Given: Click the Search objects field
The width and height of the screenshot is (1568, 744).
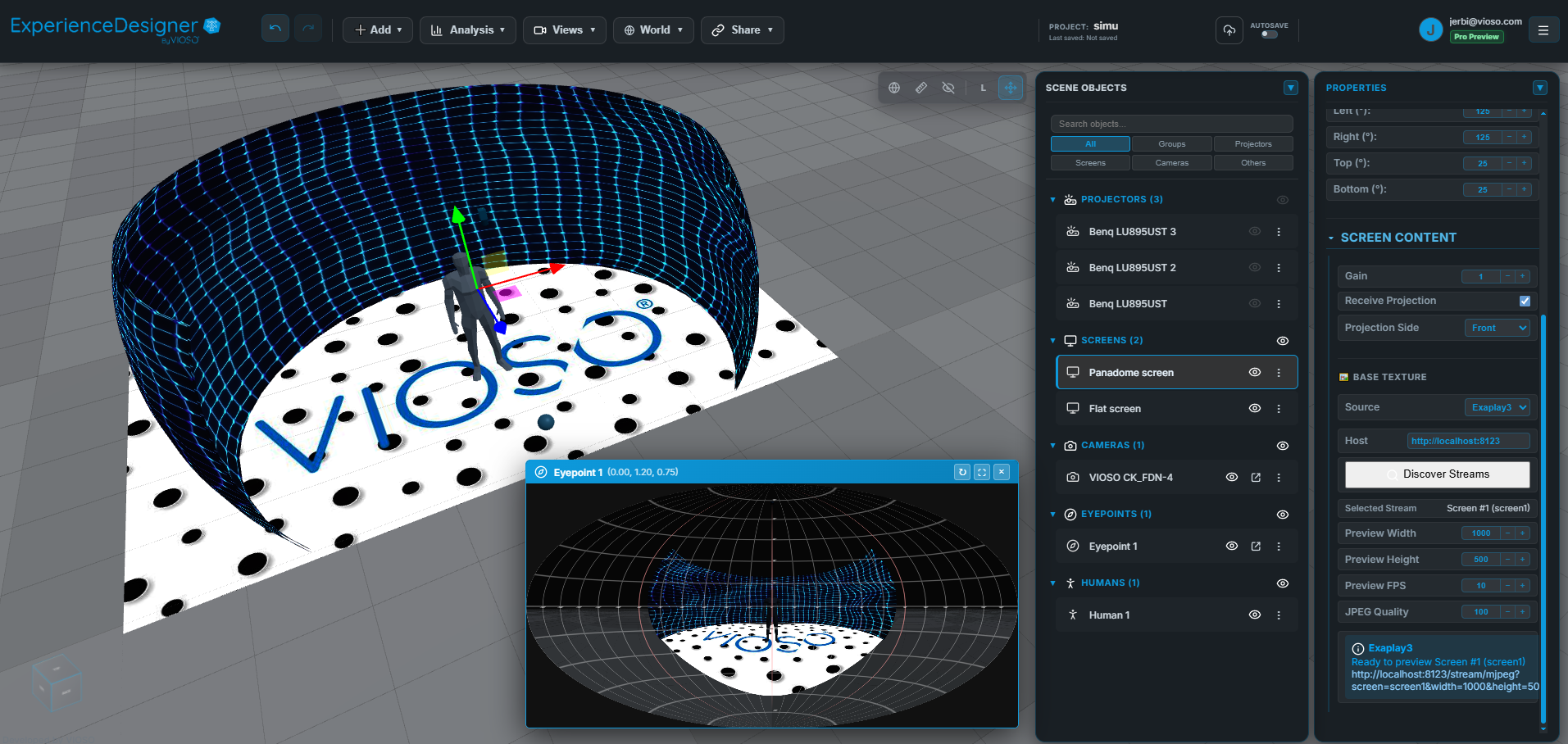Looking at the screenshot, I should [1172, 124].
